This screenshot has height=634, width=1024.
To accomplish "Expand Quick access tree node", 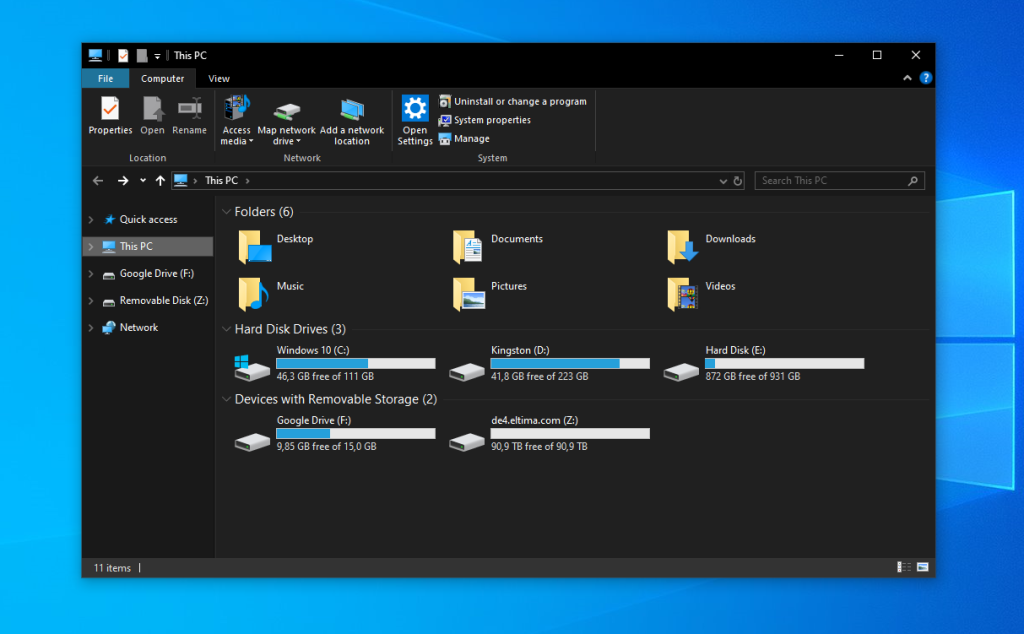I will point(91,220).
